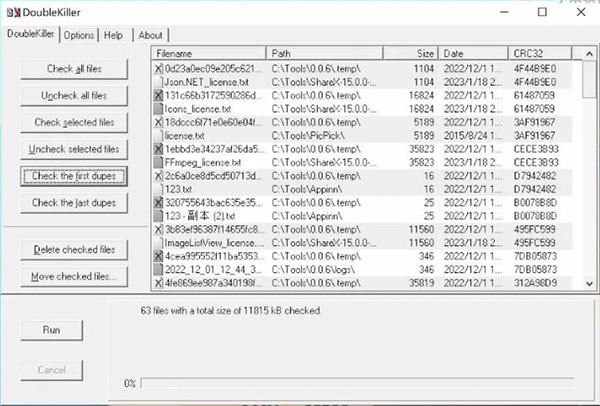600x406 pixels.
Task: Click the file list scroll up arrow
Action: [x=589, y=54]
